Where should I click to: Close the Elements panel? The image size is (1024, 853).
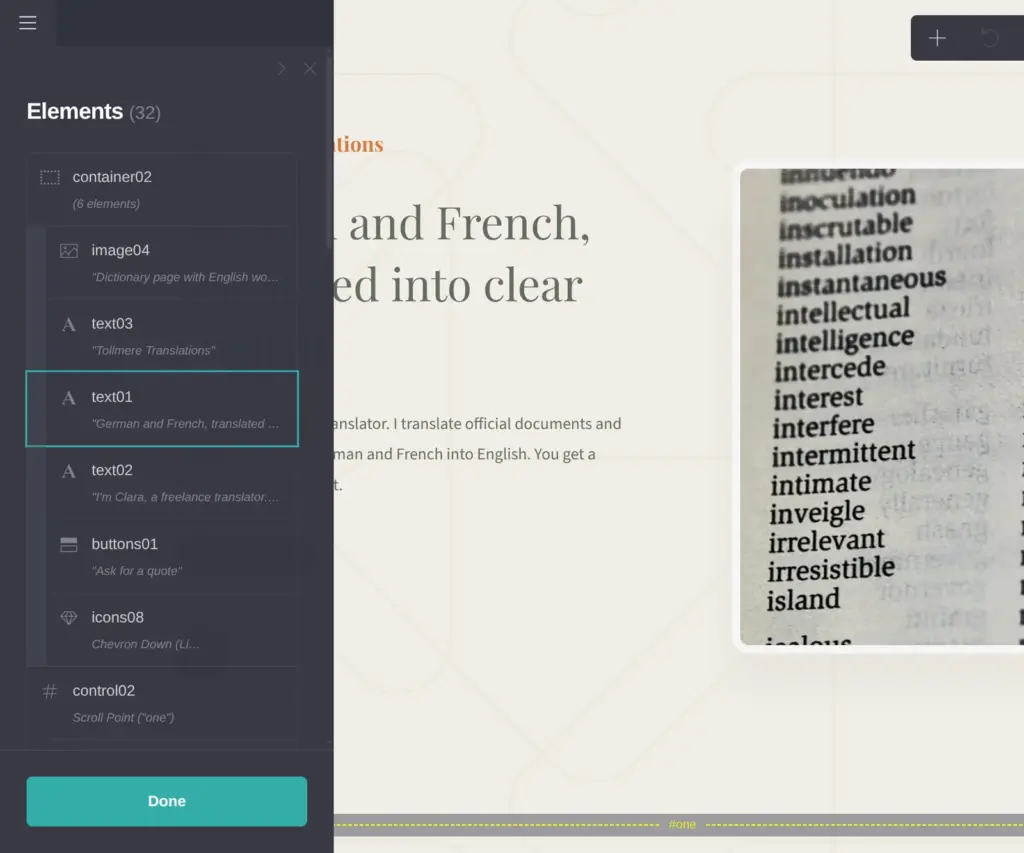coord(310,69)
